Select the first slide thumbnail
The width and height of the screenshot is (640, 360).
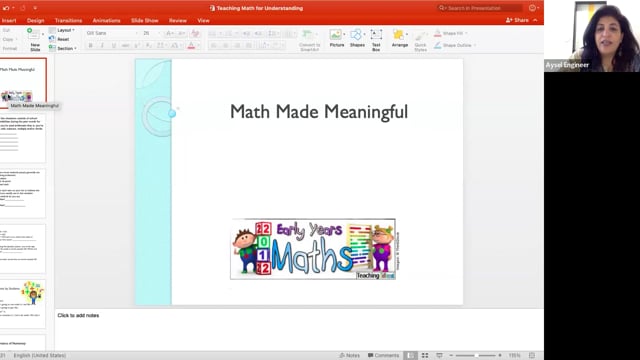(x=23, y=83)
